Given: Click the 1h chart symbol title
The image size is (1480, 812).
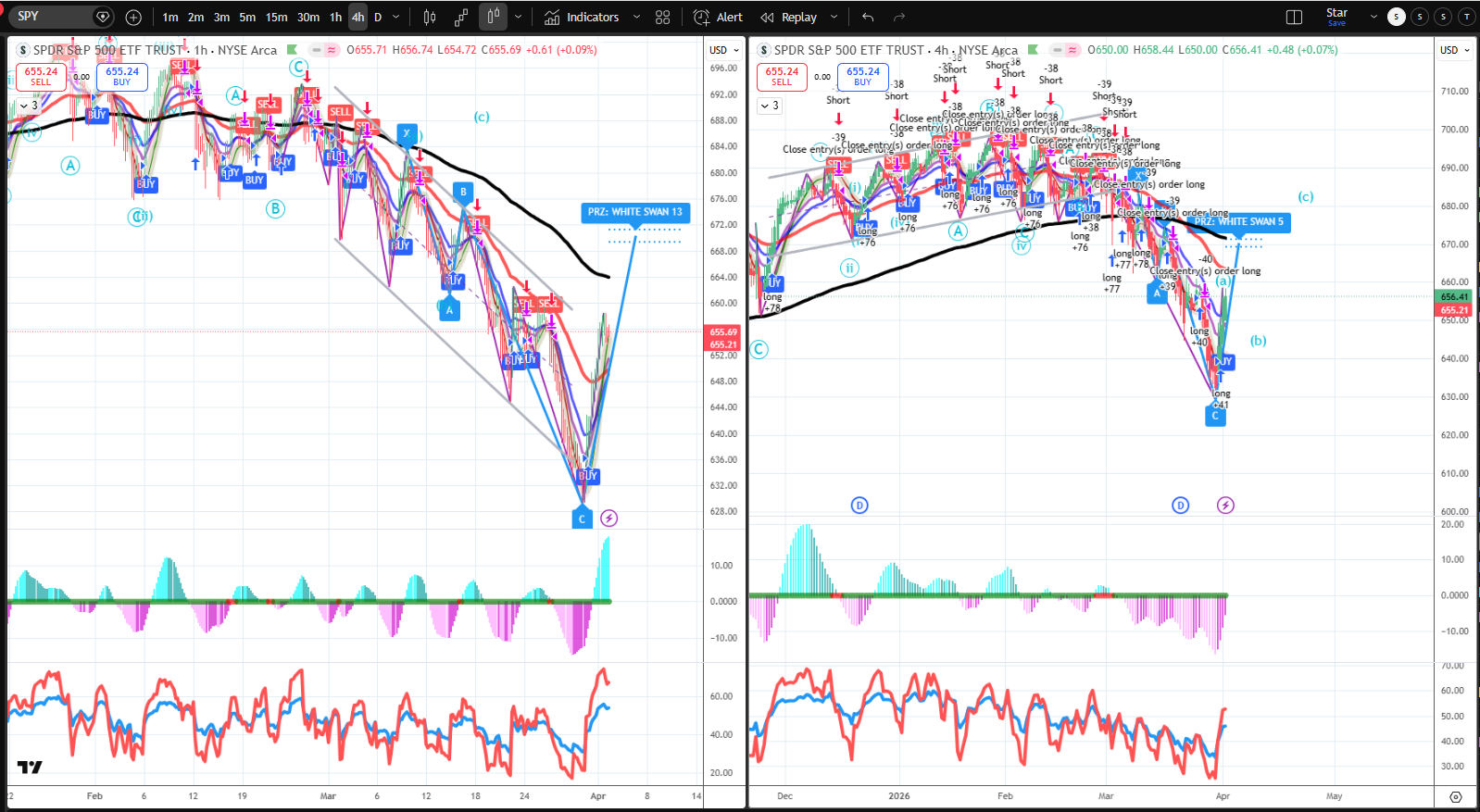Looking at the screenshot, I should pos(155,50).
